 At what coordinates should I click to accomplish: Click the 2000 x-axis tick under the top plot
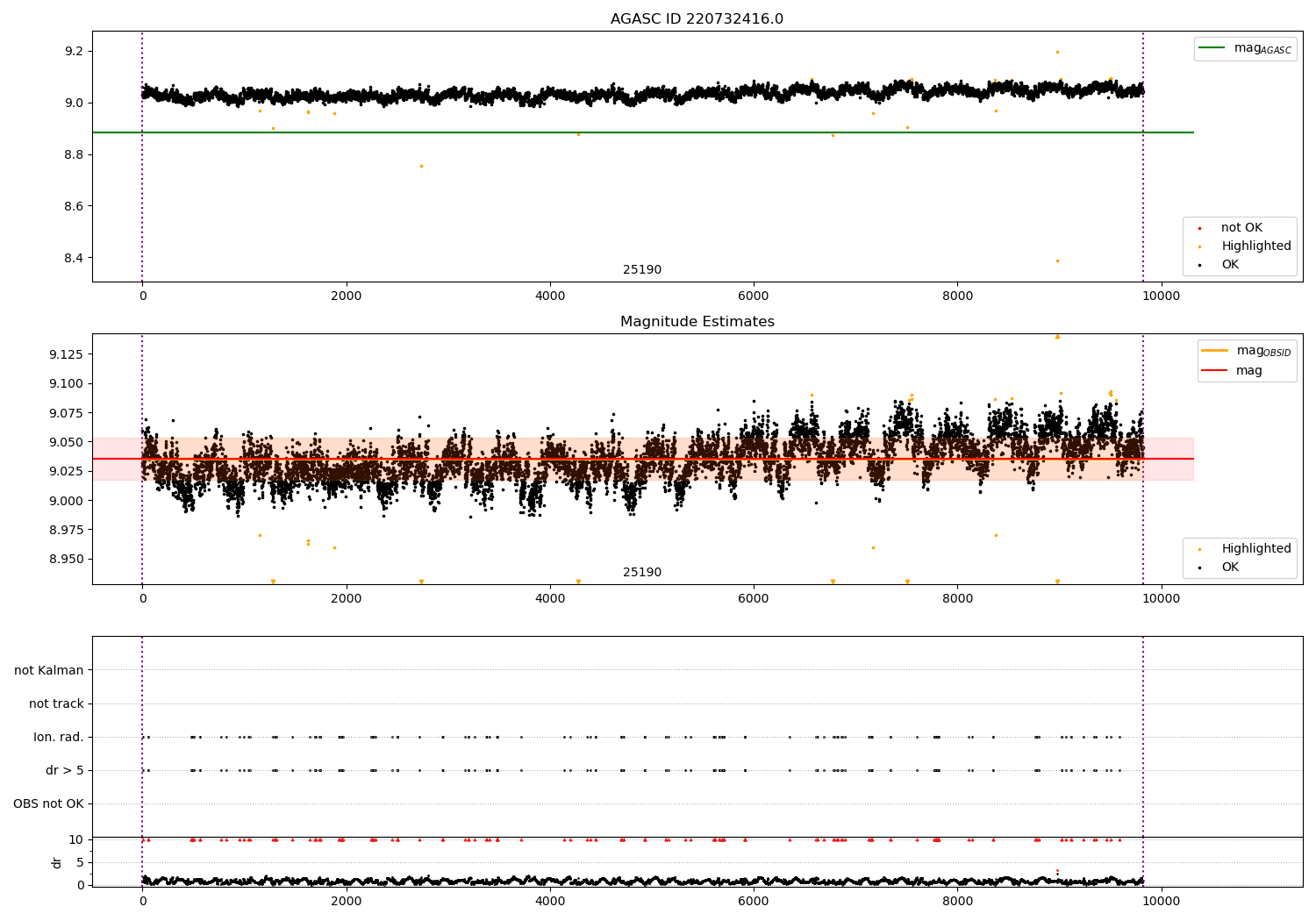click(x=347, y=296)
